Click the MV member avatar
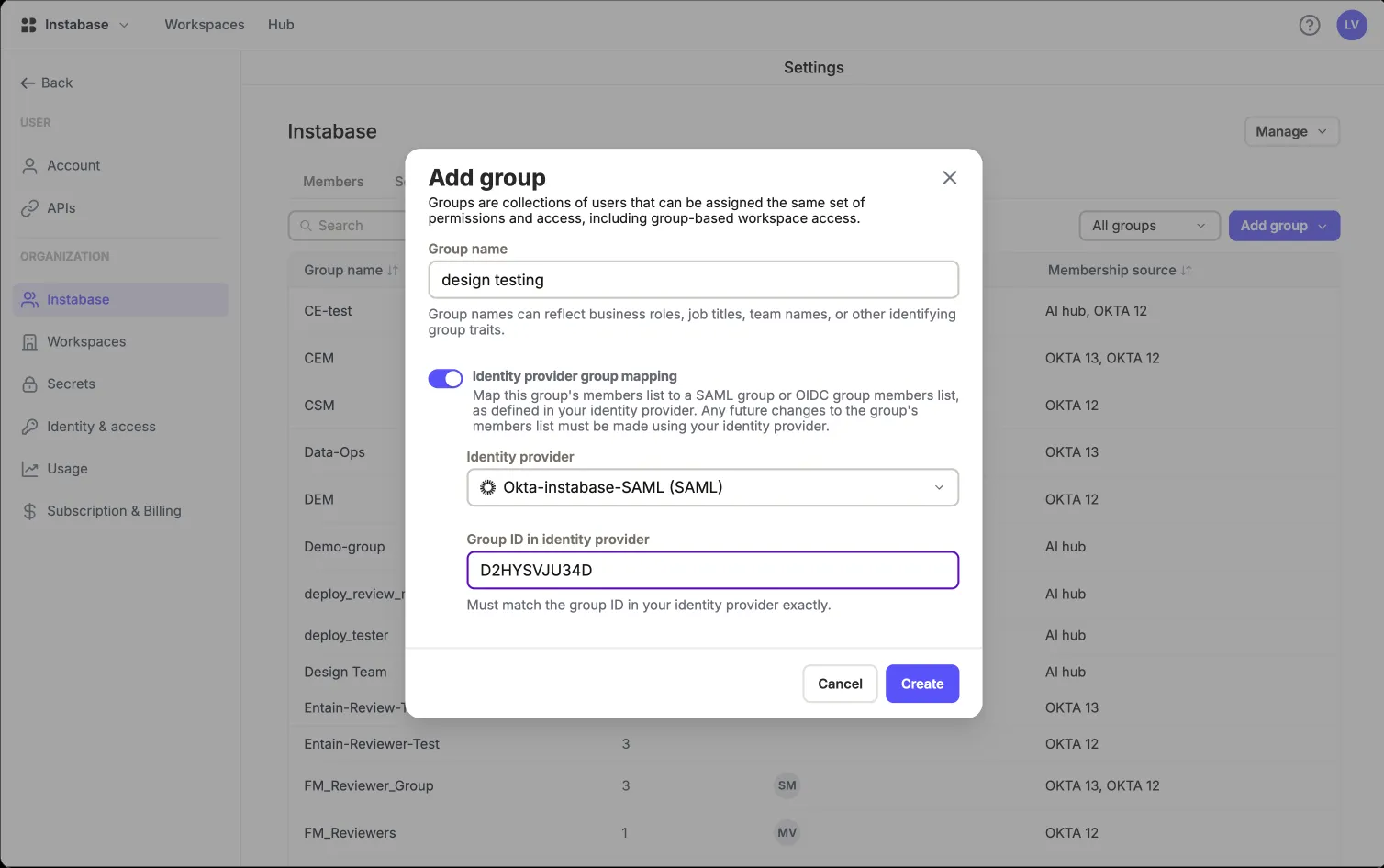Viewport: 1384px width, 868px height. click(x=787, y=833)
